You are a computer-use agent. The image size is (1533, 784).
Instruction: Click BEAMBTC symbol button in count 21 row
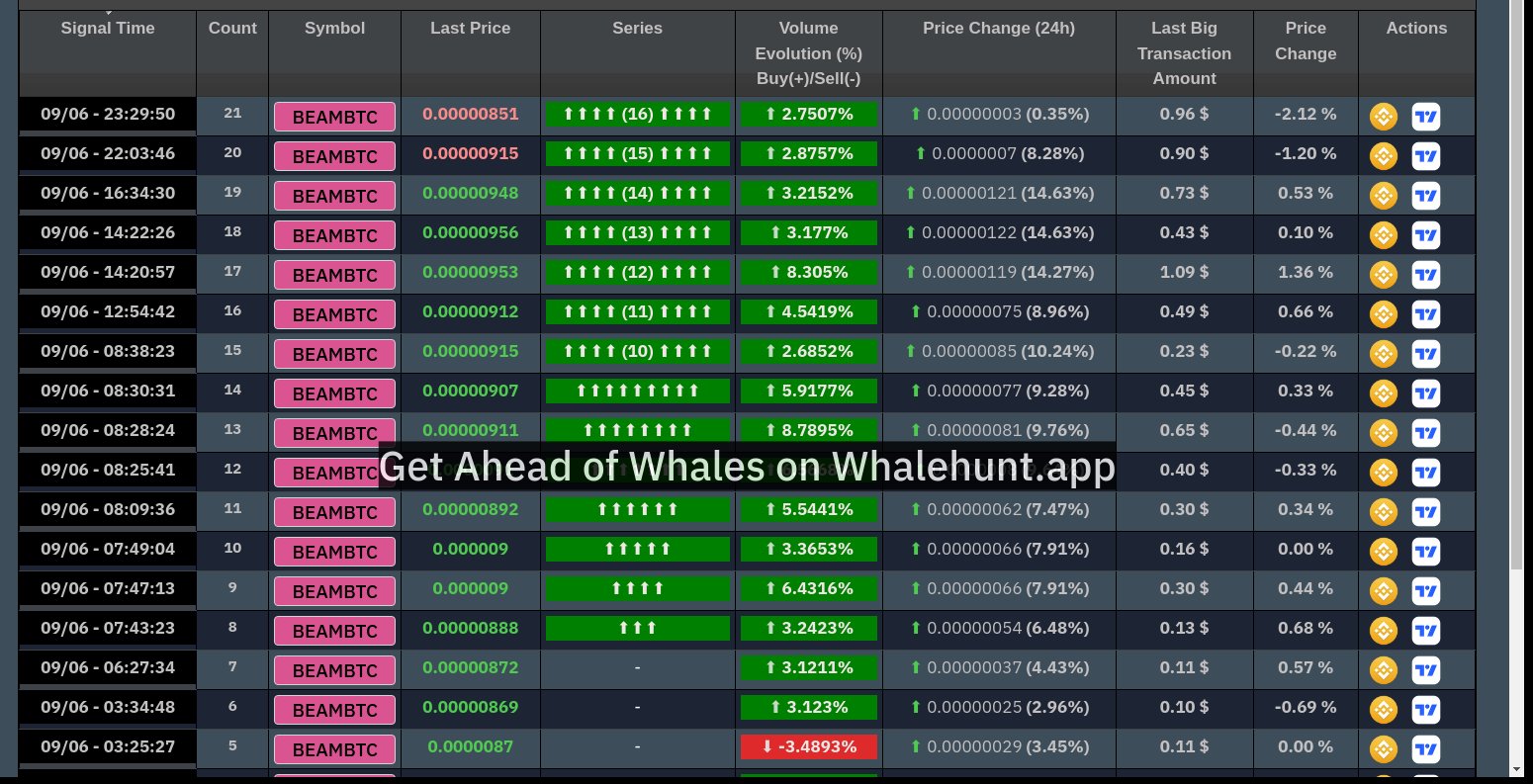334,117
